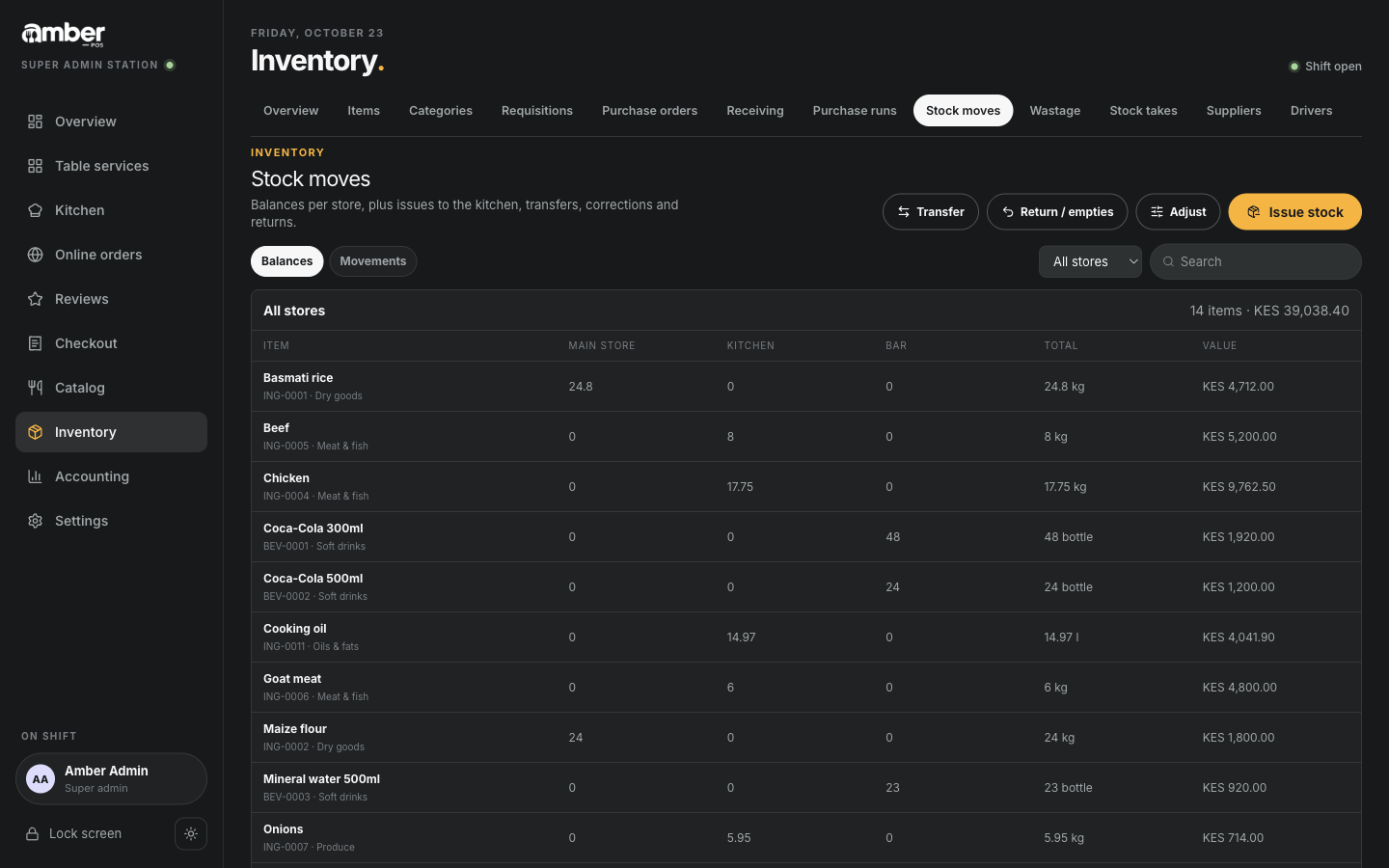The image size is (1389, 868).
Task: Click the Kitchen chef hat icon
Action: 35,210
